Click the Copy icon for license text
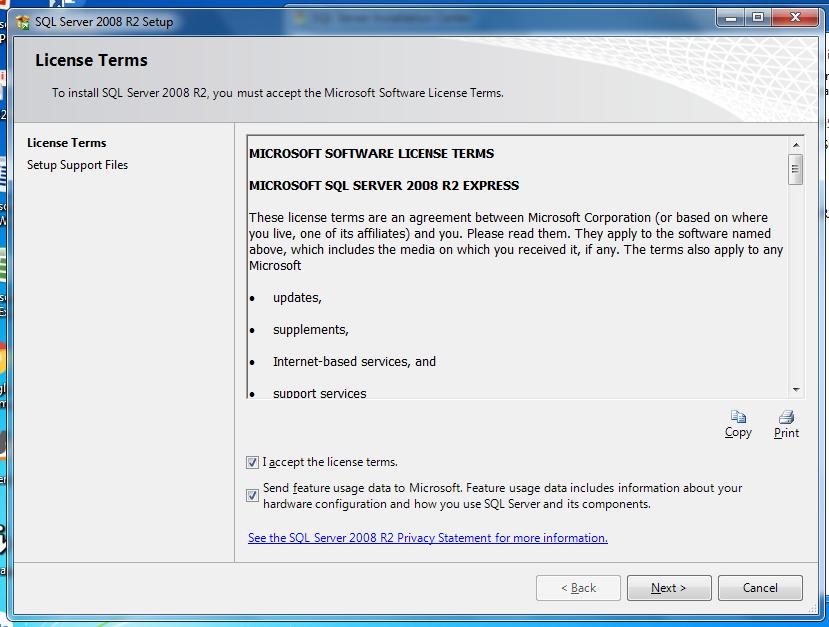 (738, 417)
